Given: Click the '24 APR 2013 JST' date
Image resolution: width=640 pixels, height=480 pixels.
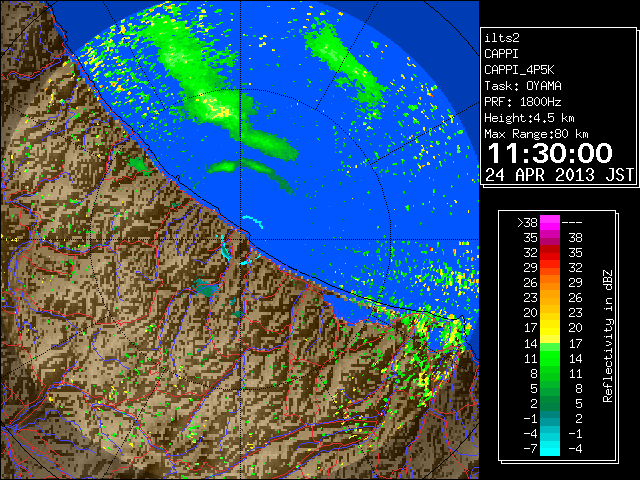Looking at the screenshot, I should 559,175.
